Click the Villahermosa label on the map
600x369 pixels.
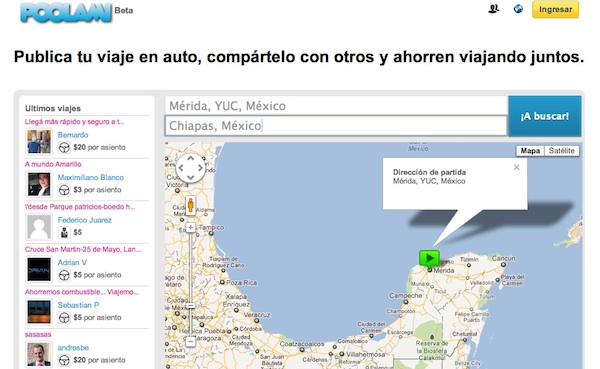point(365,354)
